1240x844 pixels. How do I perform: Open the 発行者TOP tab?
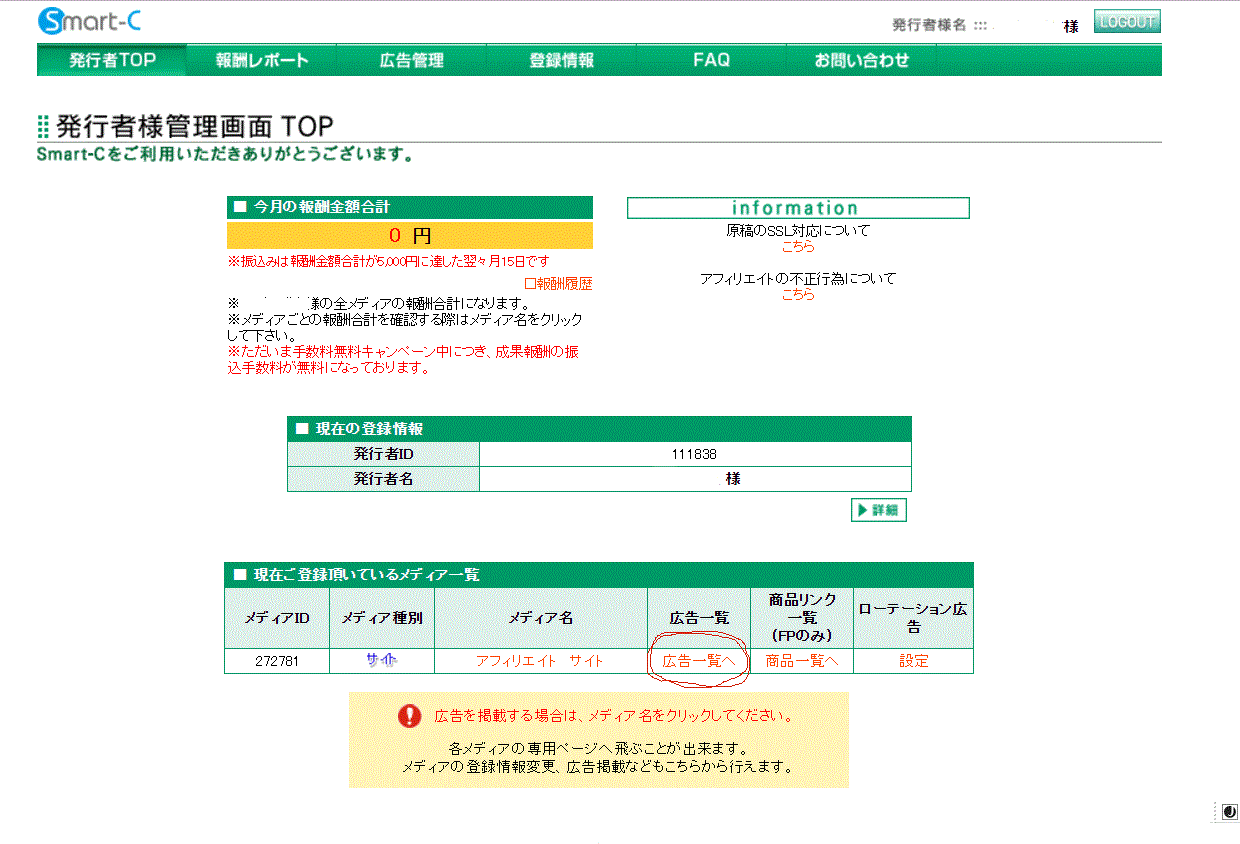112,60
